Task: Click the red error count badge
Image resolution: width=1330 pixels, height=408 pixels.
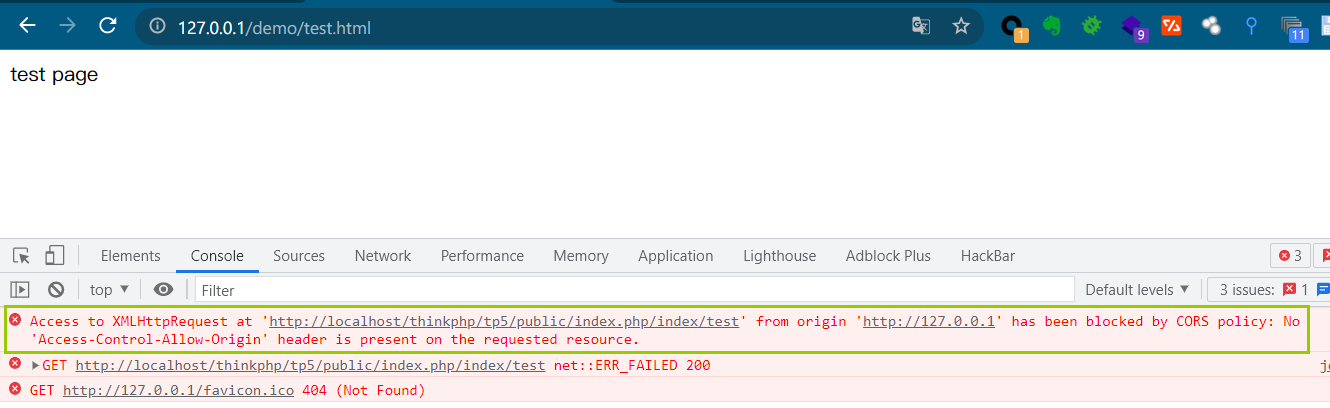Action: click(1290, 256)
